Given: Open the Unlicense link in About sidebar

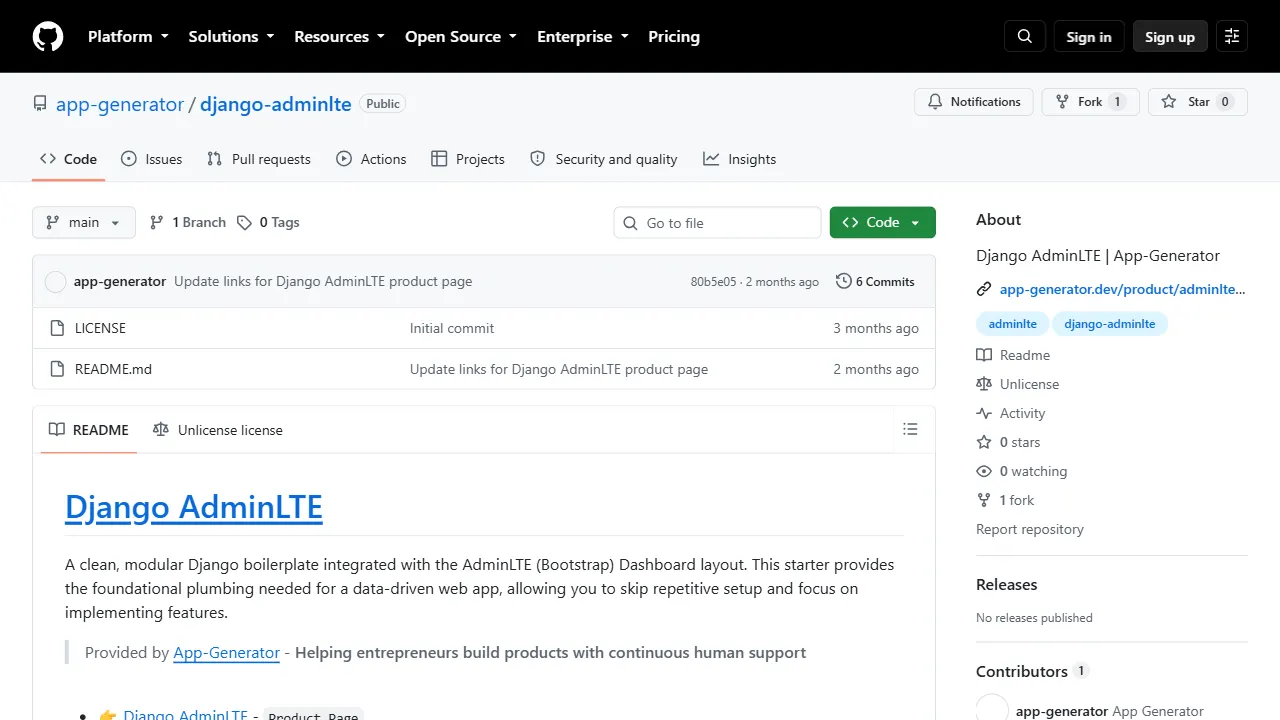Looking at the screenshot, I should pyautogui.click(x=1017, y=384).
